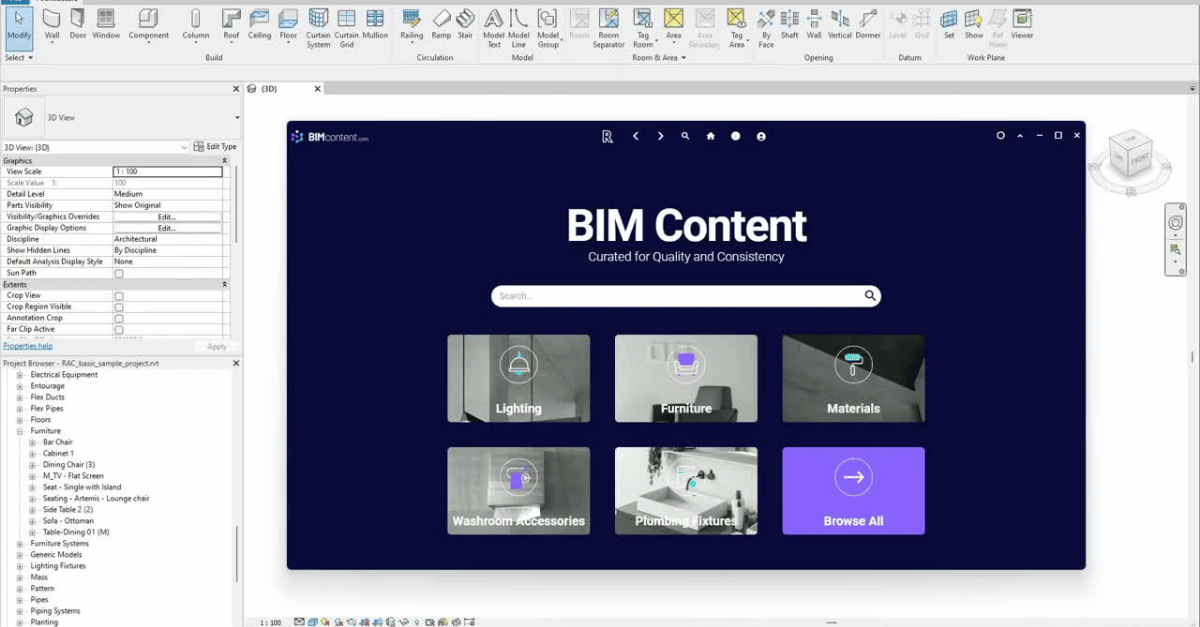The image size is (1200, 627).
Task: Open the Materials category card
Action: (853, 378)
